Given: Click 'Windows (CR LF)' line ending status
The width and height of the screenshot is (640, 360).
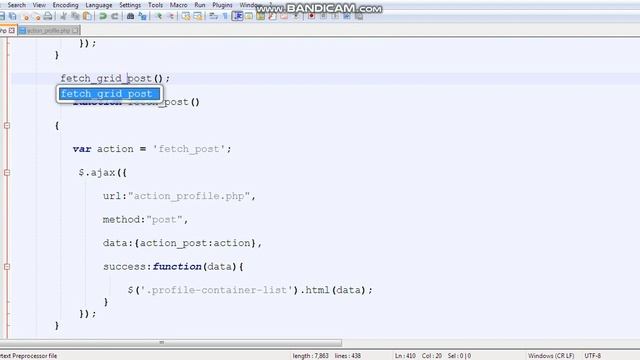Looking at the screenshot, I should [551, 356].
